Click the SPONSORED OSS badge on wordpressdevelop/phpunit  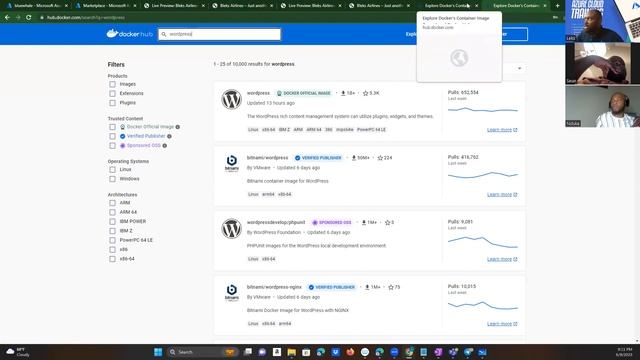coord(332,223)
